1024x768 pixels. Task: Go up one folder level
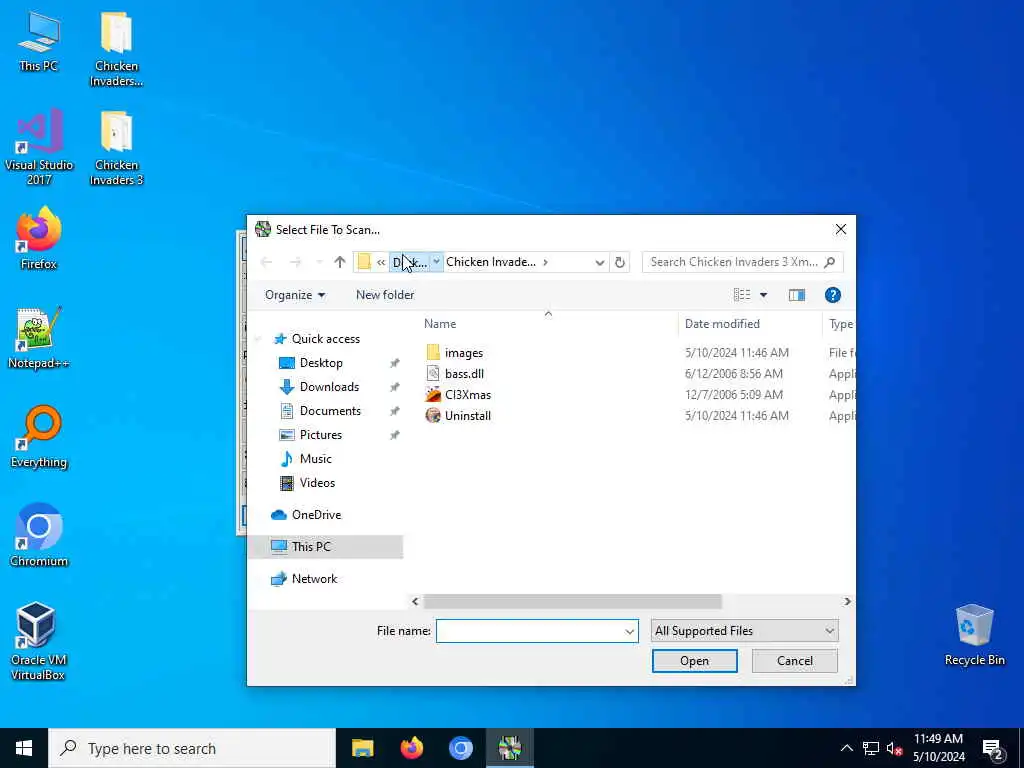click(340, 262)
